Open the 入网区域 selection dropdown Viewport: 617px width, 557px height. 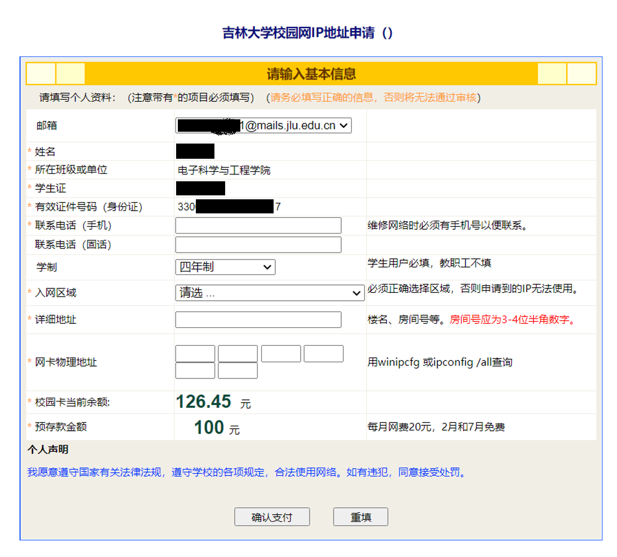coord(270,293)
